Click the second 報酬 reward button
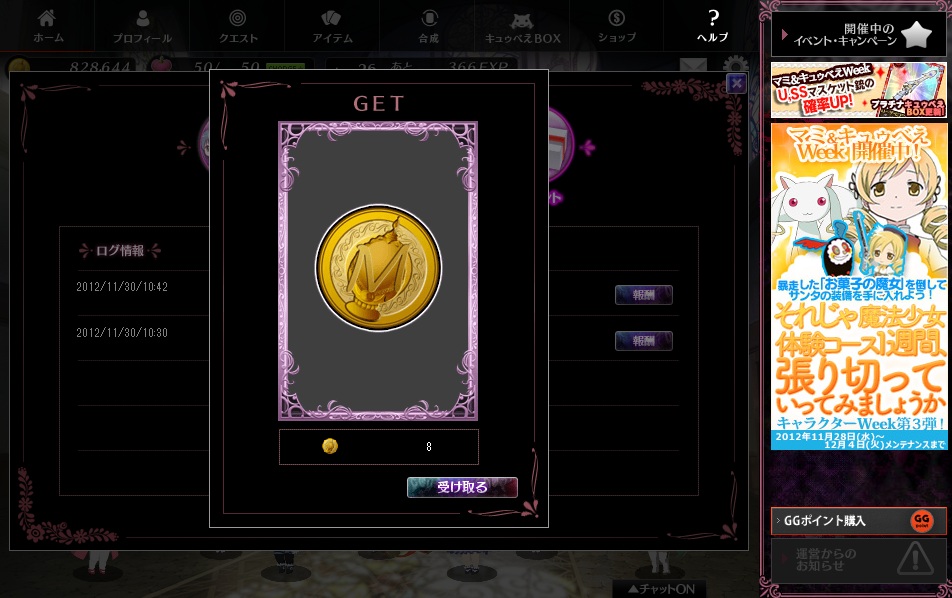The image size is (952, 598). pyautogui.click(x=644, y=341)
